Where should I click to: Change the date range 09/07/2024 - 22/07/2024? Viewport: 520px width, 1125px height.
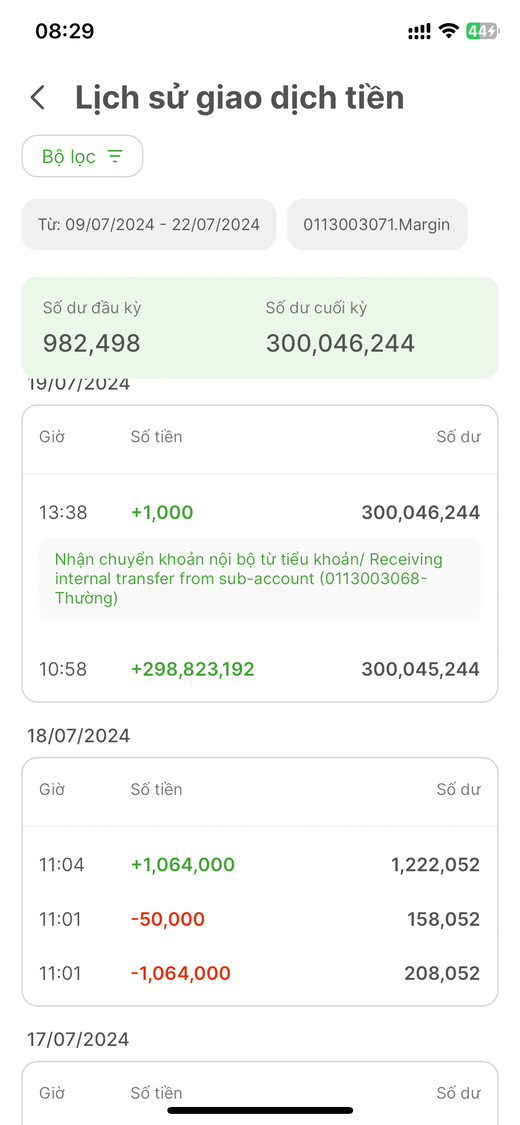[x=148, y=224]
